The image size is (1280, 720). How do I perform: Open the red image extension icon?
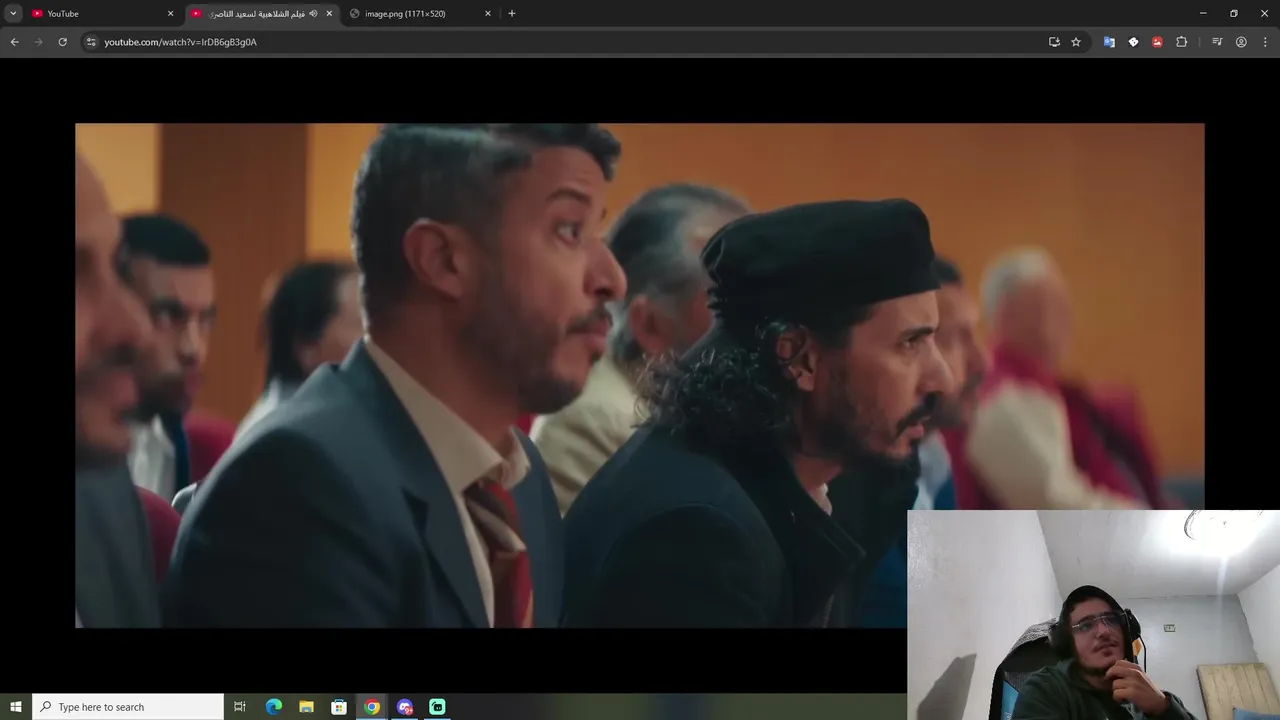tap(1157, 42)
